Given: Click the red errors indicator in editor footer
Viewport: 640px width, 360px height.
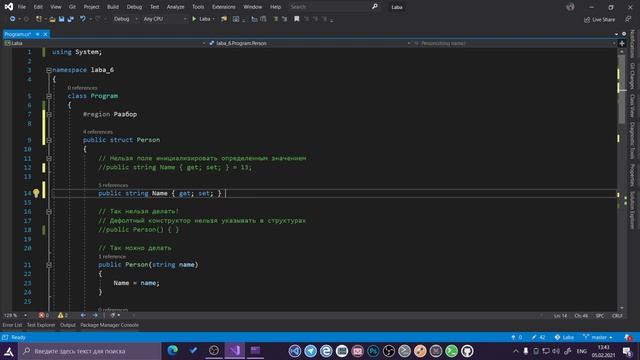Looking at the screenshot, I should click(x=43, y=316).
